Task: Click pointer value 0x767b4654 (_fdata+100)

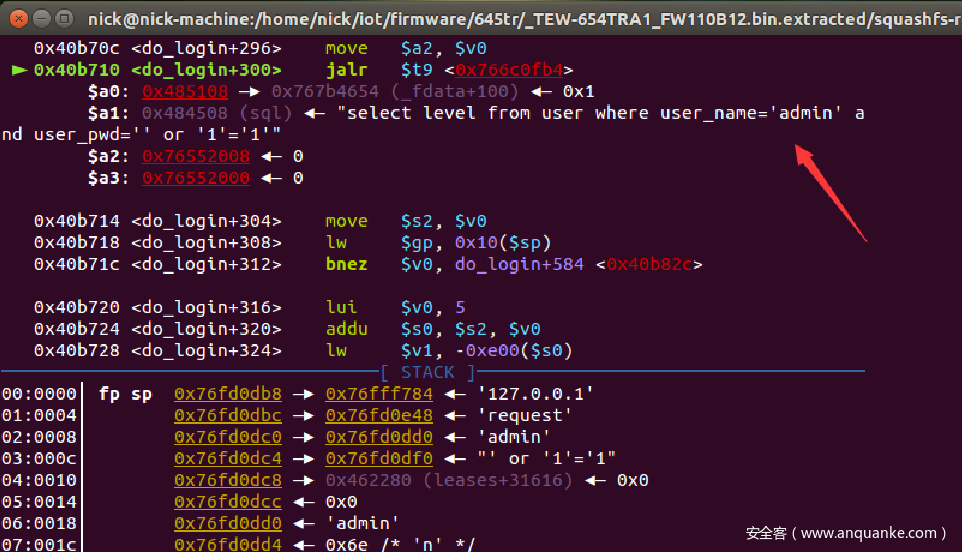Action: 395,91
